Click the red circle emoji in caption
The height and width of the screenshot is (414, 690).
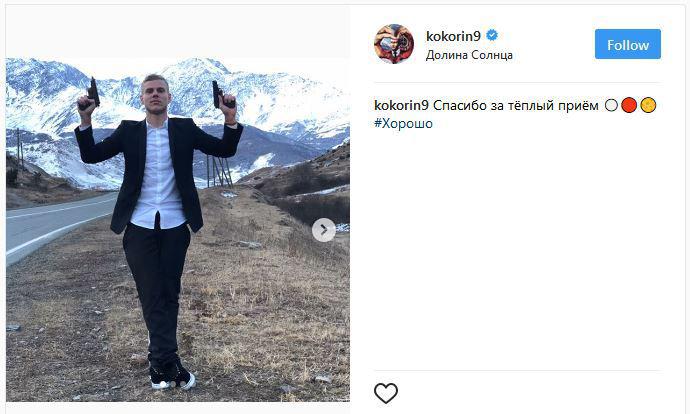629,106
